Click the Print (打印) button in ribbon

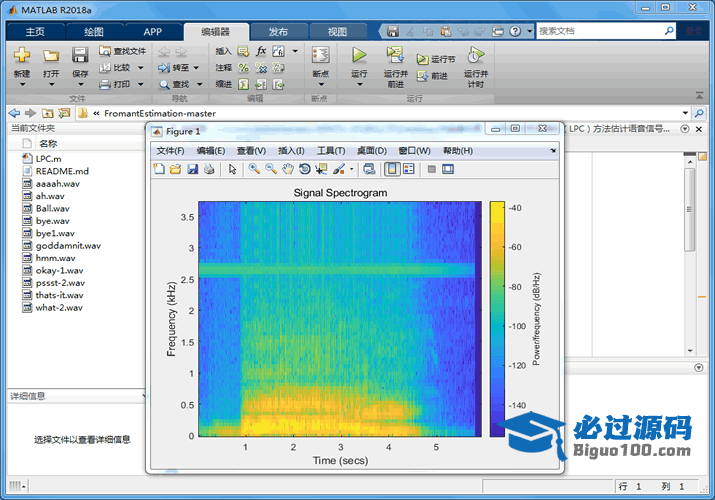(115, 84)
